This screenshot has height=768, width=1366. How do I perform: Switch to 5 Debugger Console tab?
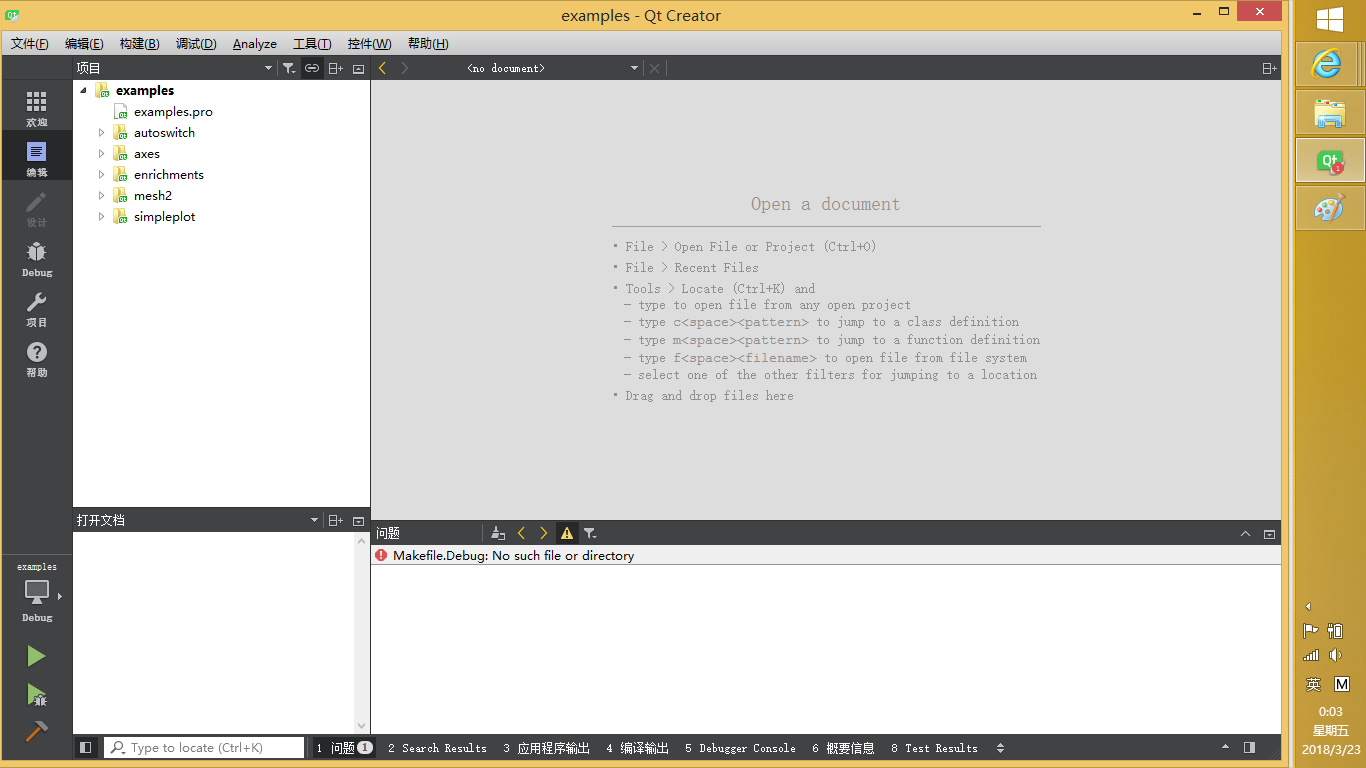[741, 748]
